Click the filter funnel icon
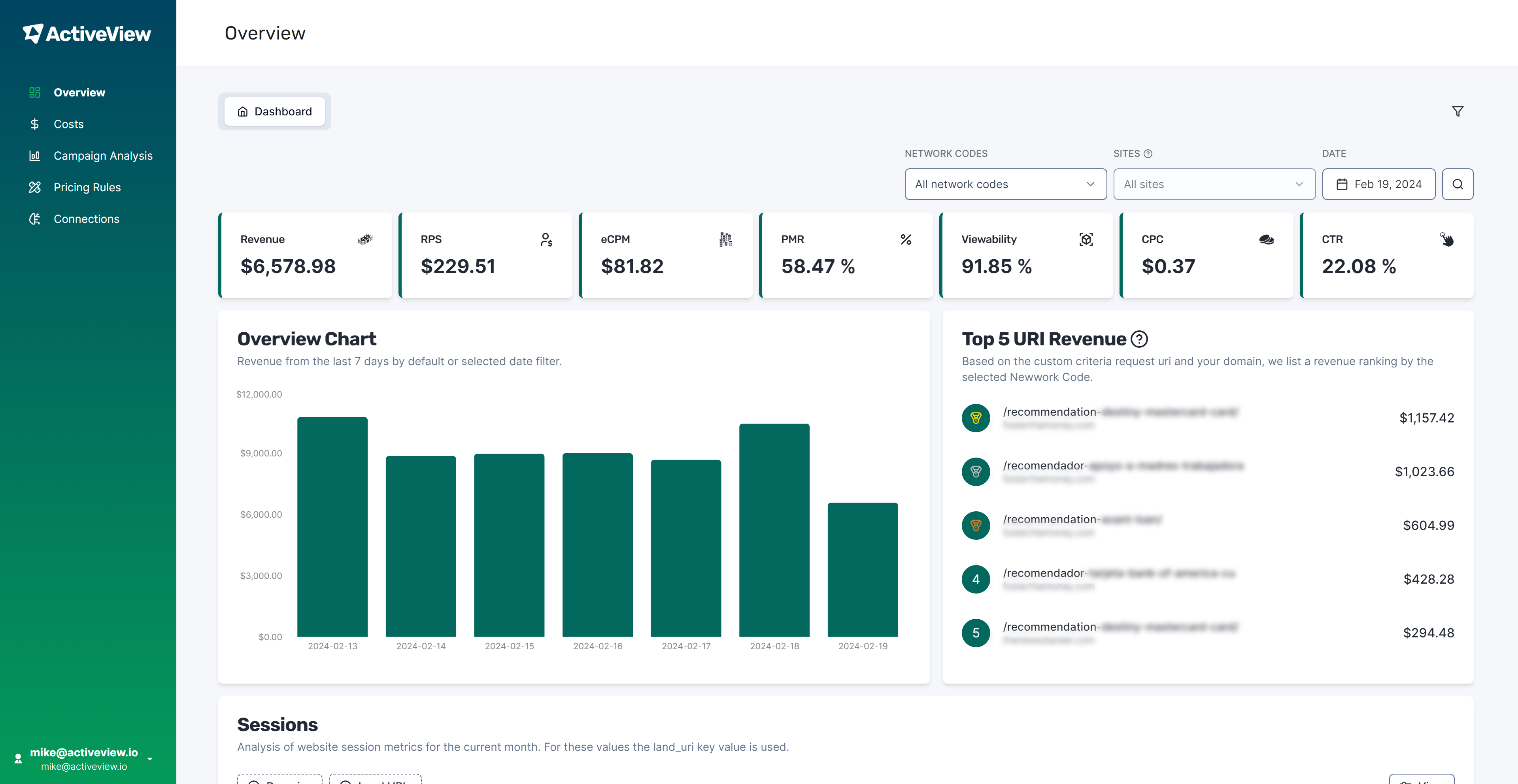Image resolution: width=1518 pixels, height=784 pixels. (x=1457, y=111)
